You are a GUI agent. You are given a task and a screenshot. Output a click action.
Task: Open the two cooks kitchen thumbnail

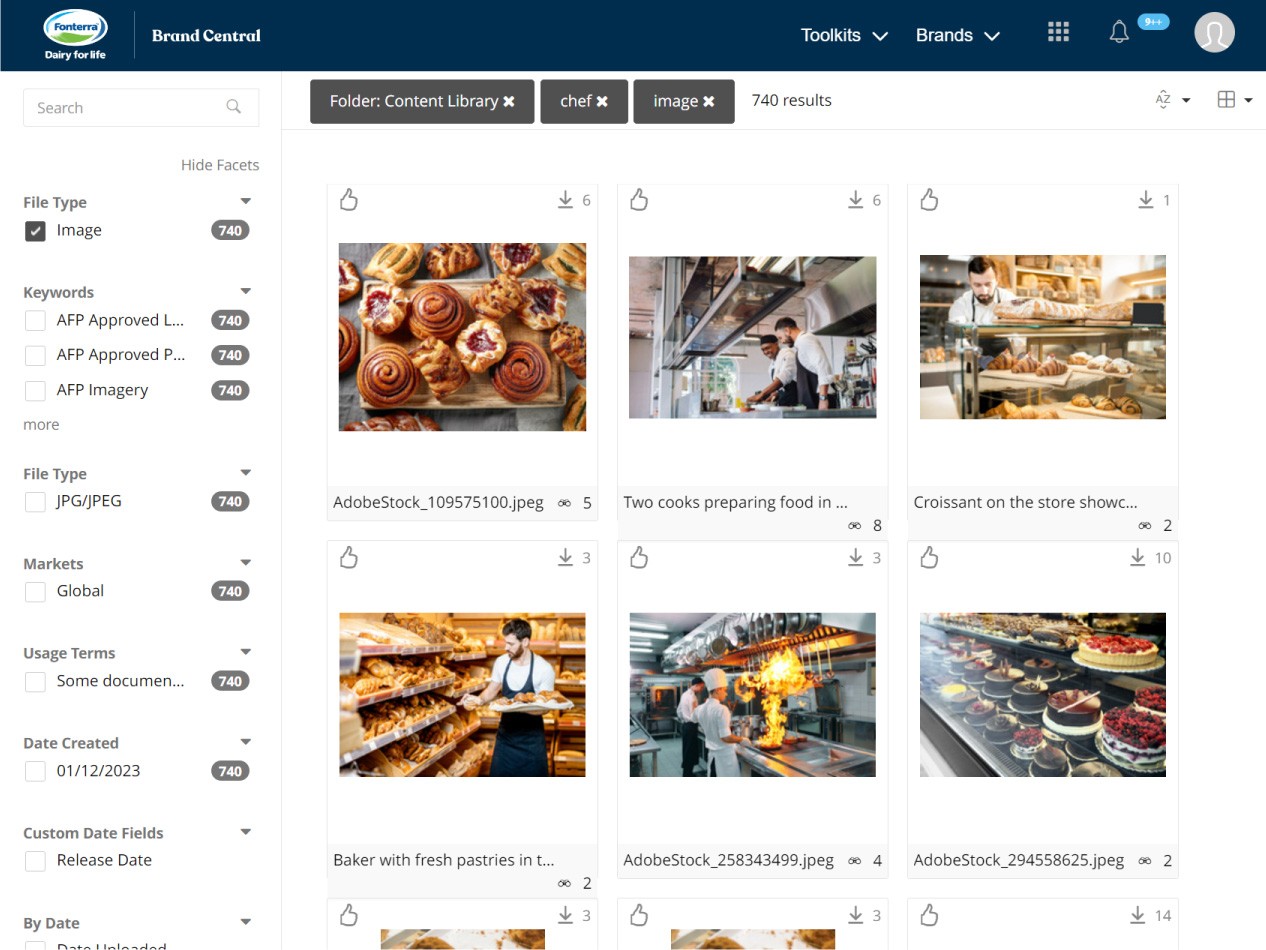coord(752,337)
